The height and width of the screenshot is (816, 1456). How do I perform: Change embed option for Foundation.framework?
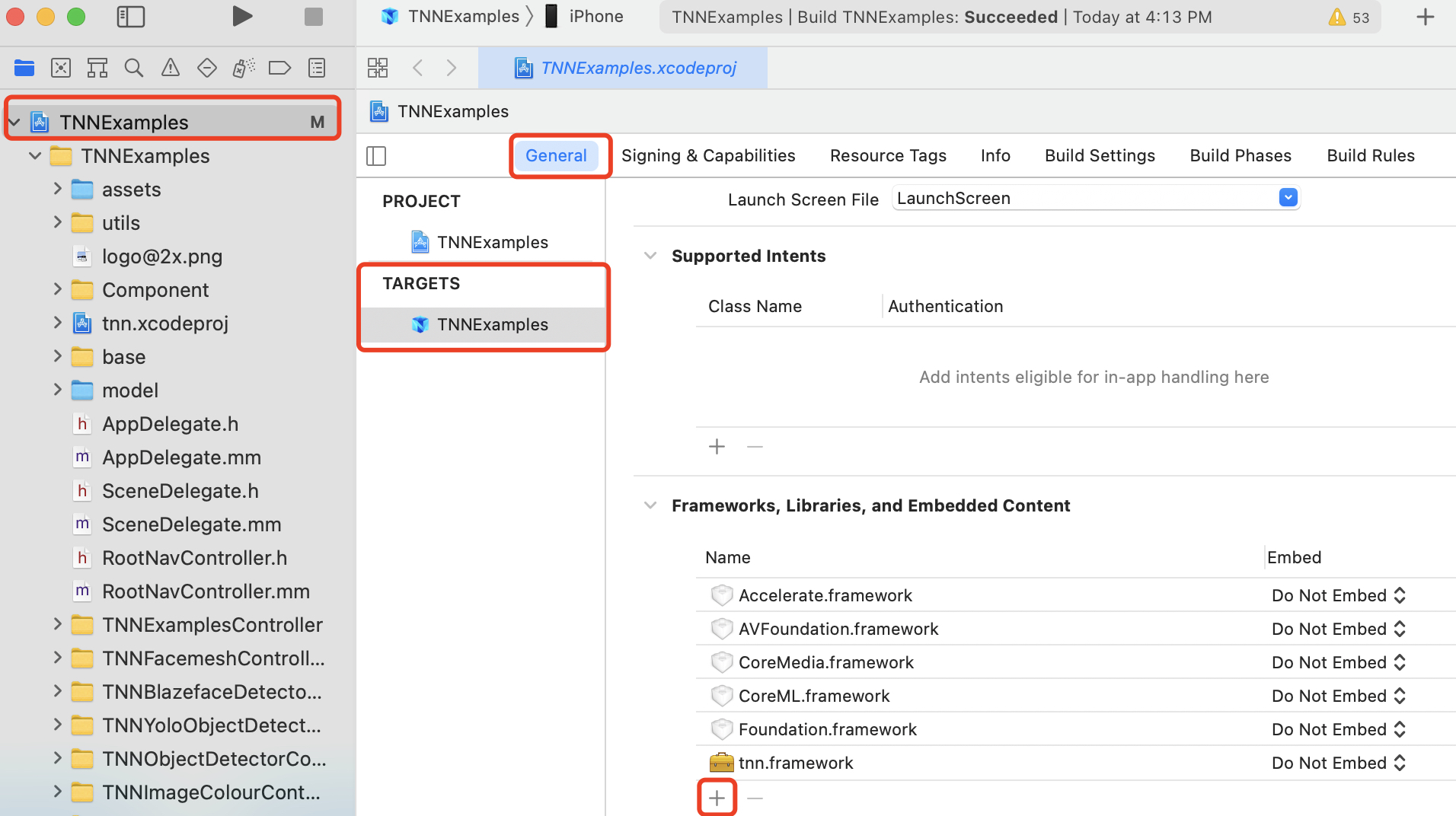point(1338,729)
